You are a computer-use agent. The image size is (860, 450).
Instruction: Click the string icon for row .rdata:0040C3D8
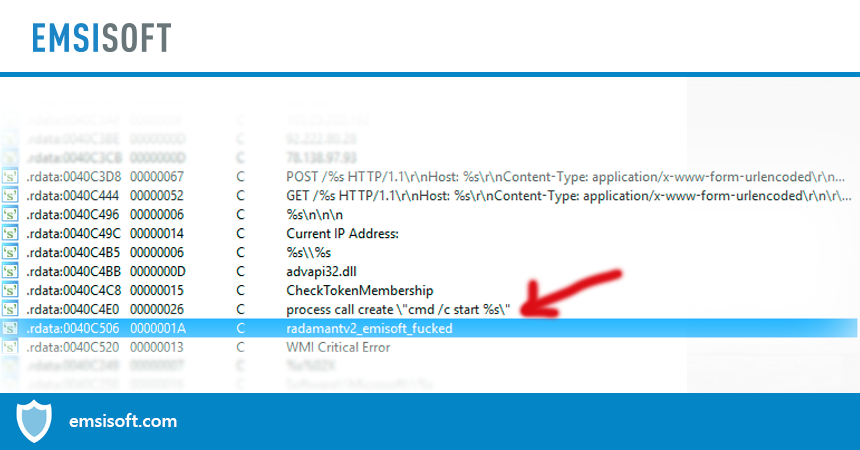[10, 177]
